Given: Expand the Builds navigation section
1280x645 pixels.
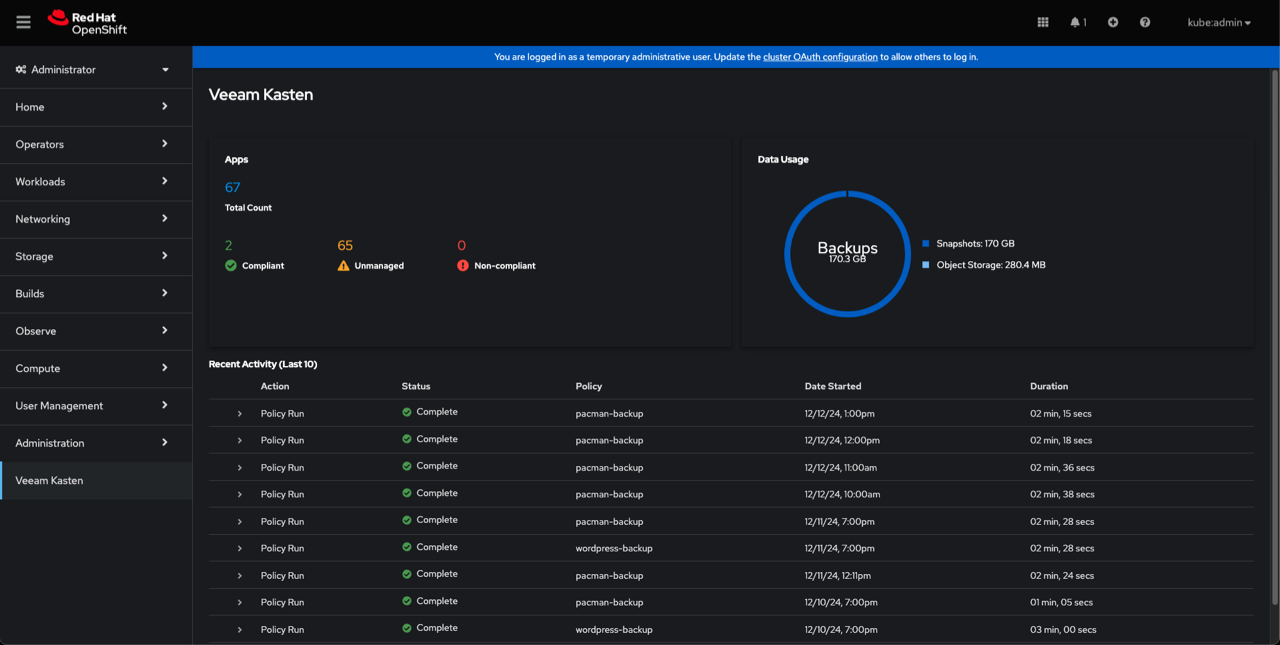Looking at the screenshot, I should (x=96, y=294).
